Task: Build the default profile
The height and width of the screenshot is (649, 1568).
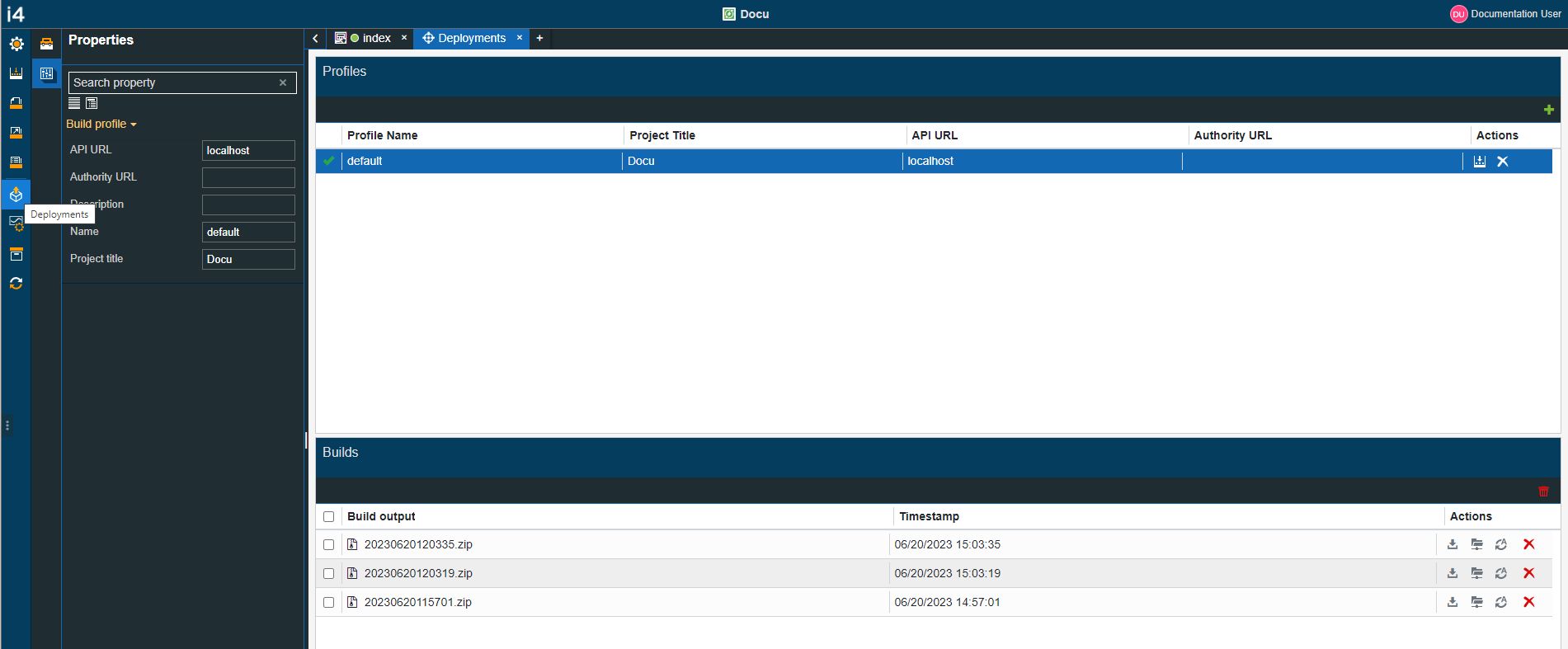Action: point(1480,162)
